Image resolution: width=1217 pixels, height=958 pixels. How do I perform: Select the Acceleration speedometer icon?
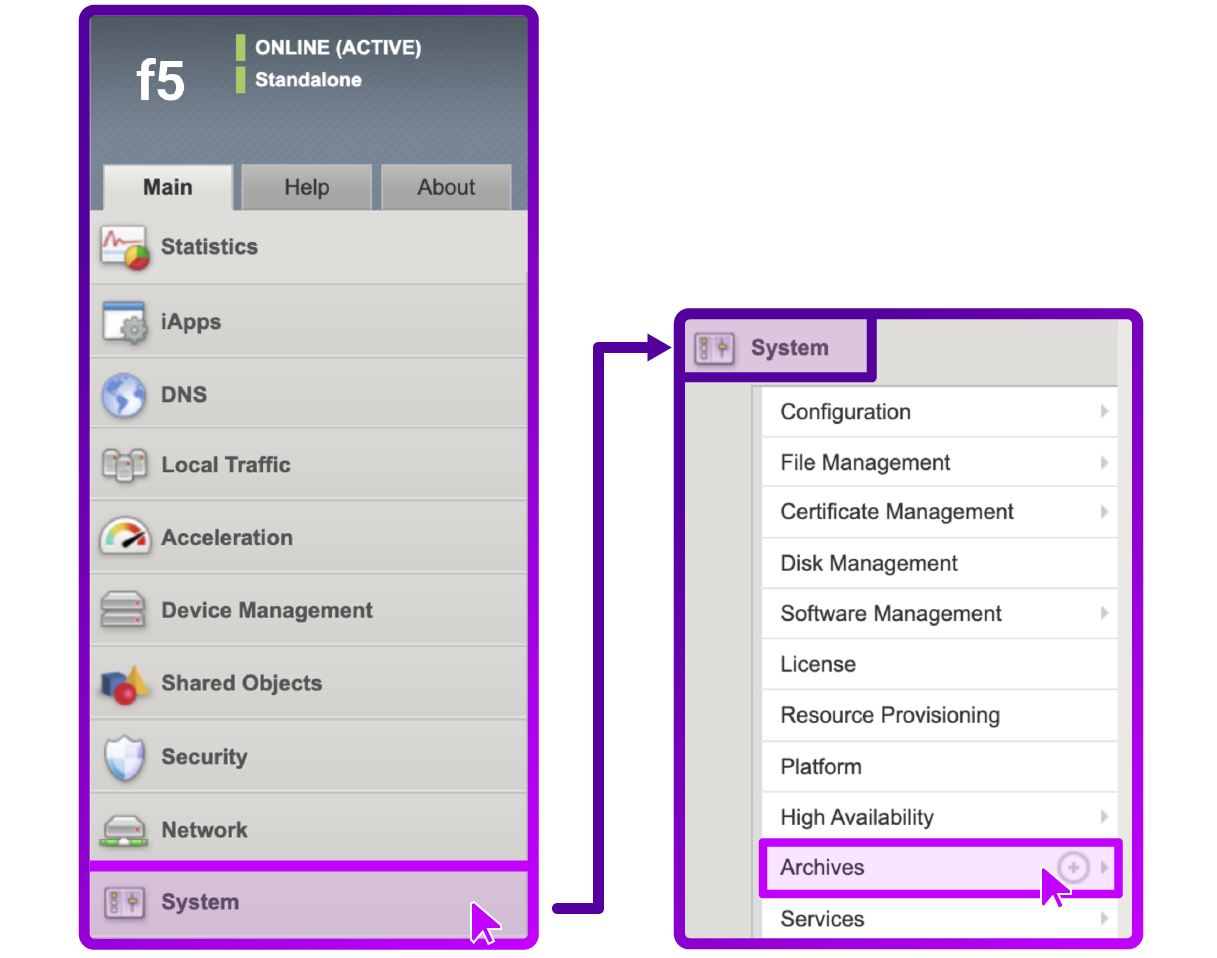pos(124,536)
